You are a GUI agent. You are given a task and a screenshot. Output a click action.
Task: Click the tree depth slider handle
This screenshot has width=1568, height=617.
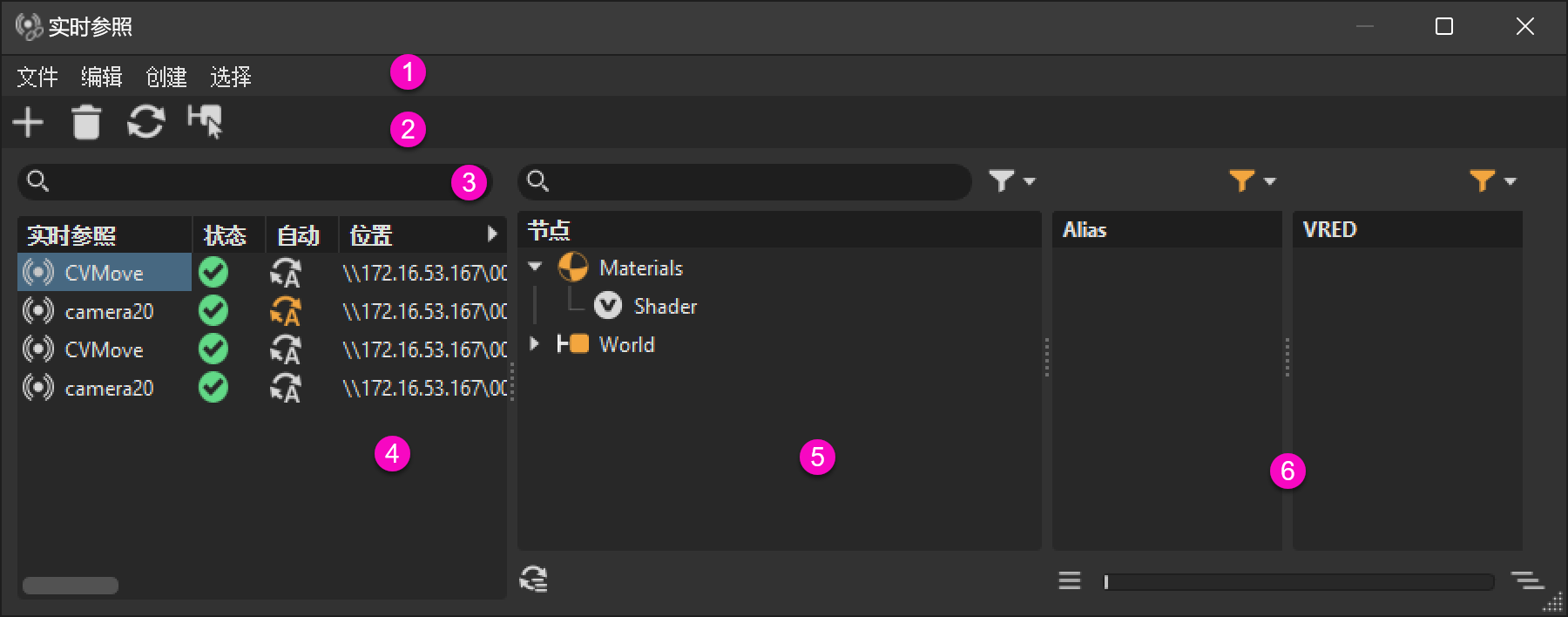click(x=1106, y=581)
